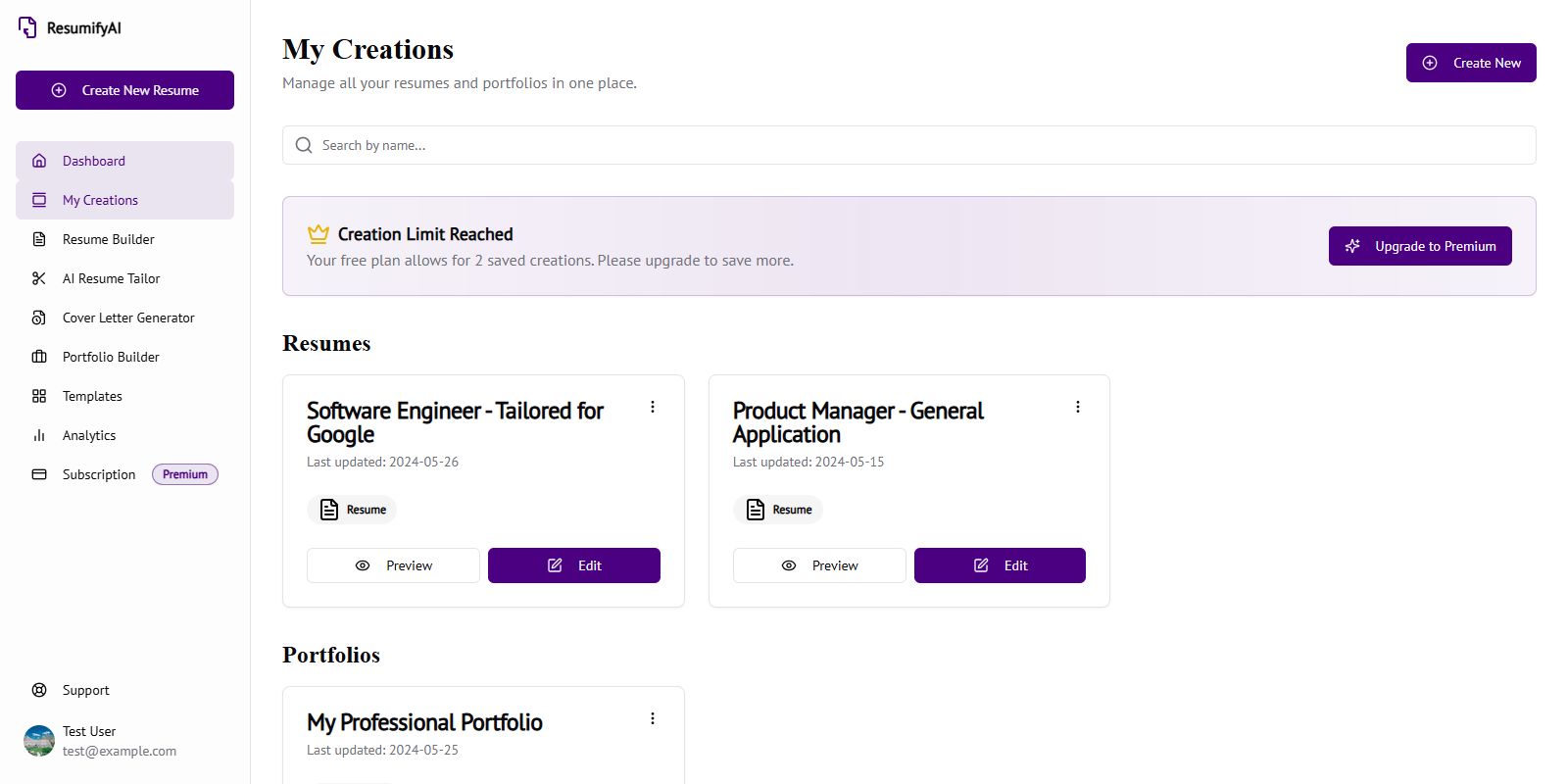Image resolution: width=1568 pixels, height=784 pixels.
Task: Open Portfolio Builder briefcase icon
Action: tap(39, 357)
